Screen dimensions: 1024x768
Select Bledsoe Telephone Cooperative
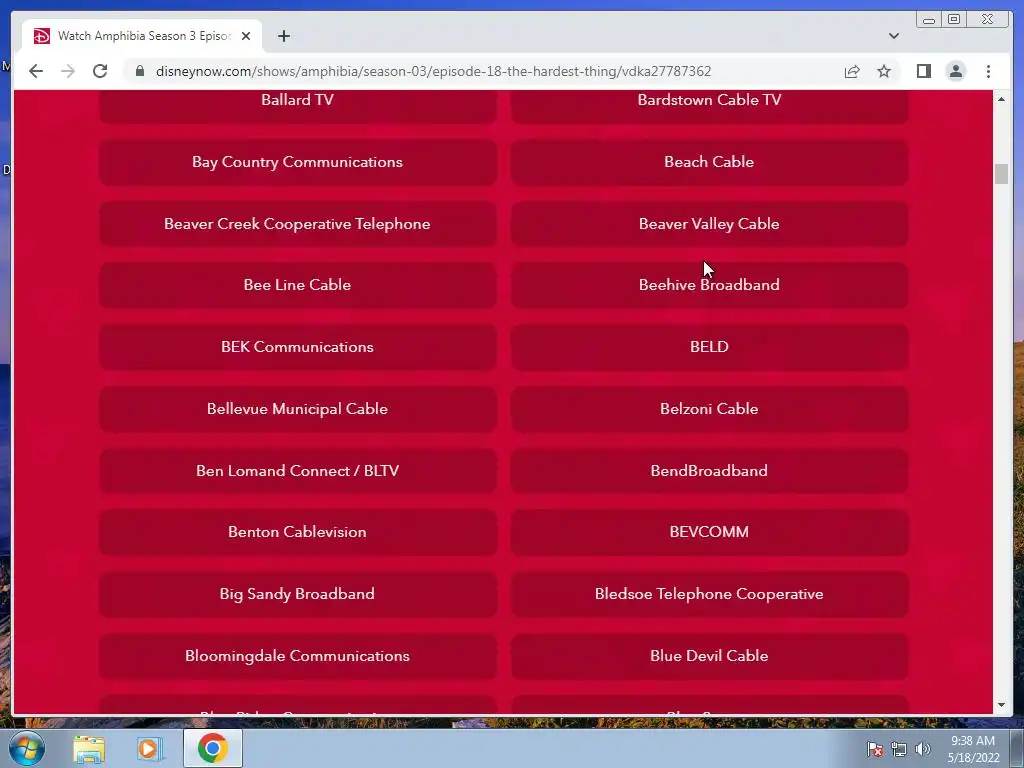click(709, 594)
